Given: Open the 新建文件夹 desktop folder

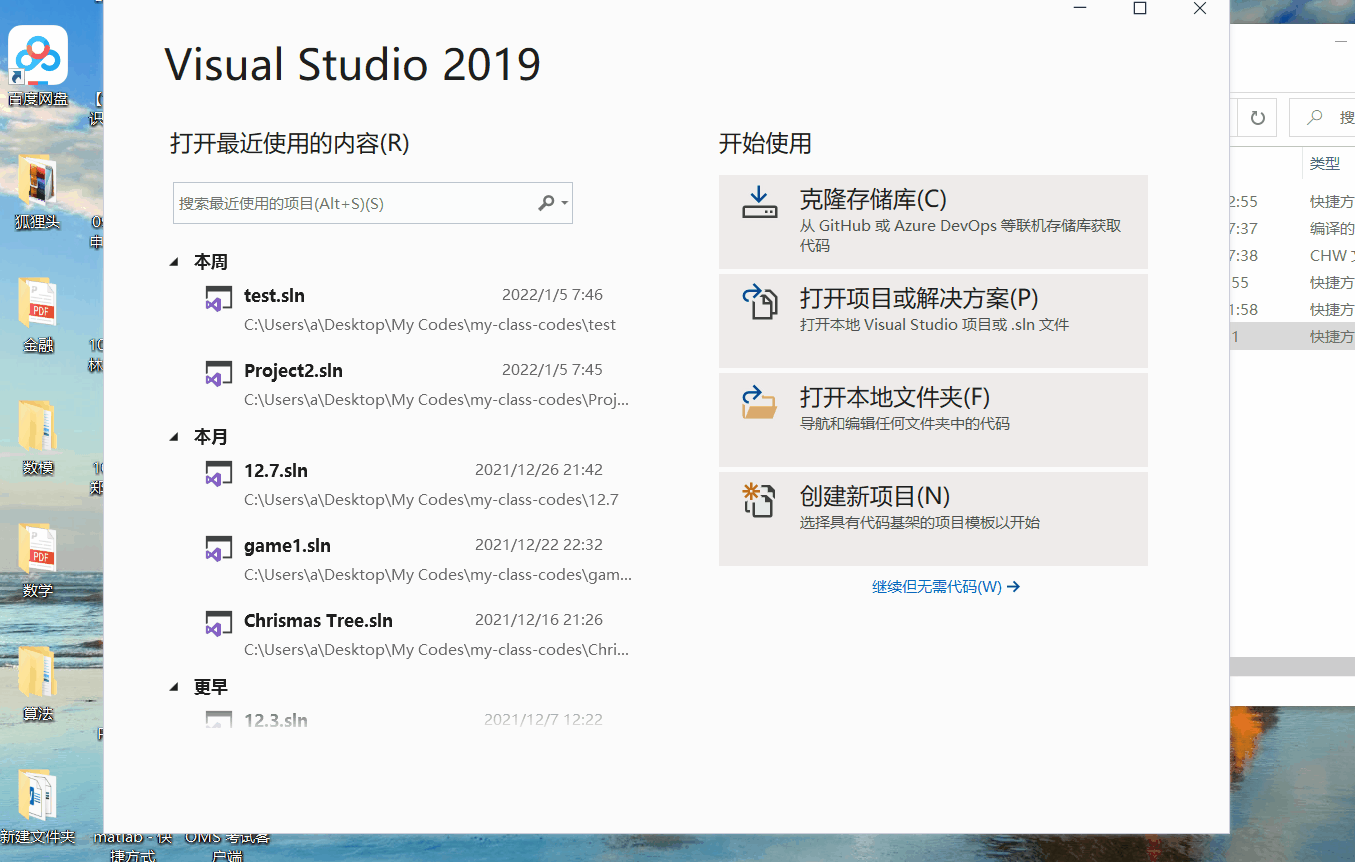Looking at the screenshot, I should [38, 807].
